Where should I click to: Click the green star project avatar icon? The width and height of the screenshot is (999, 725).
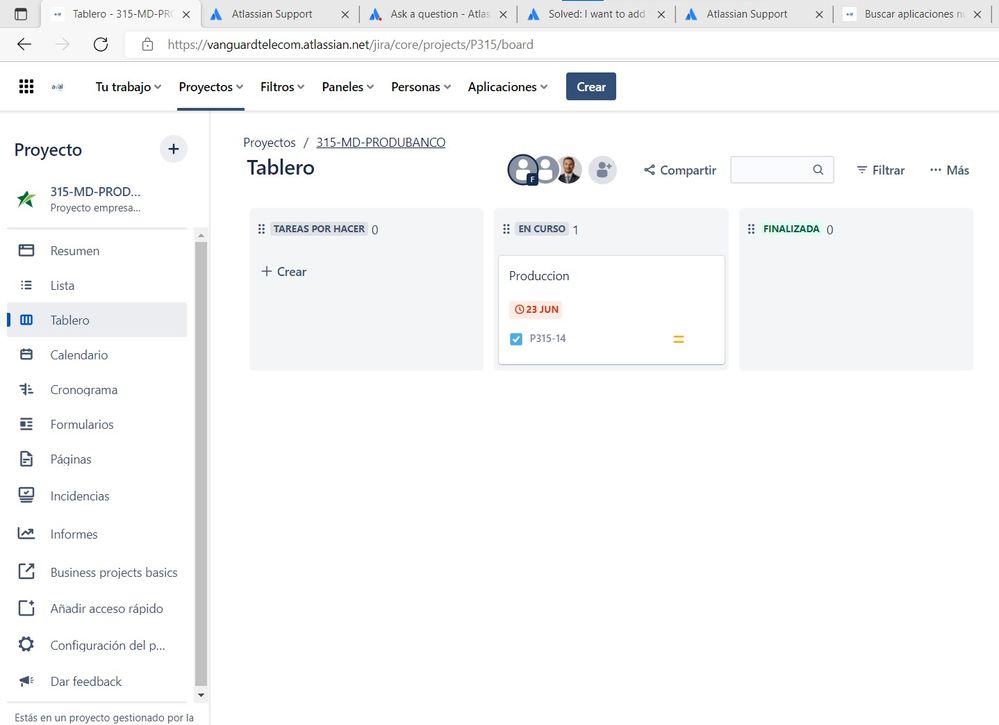point(26,199)
